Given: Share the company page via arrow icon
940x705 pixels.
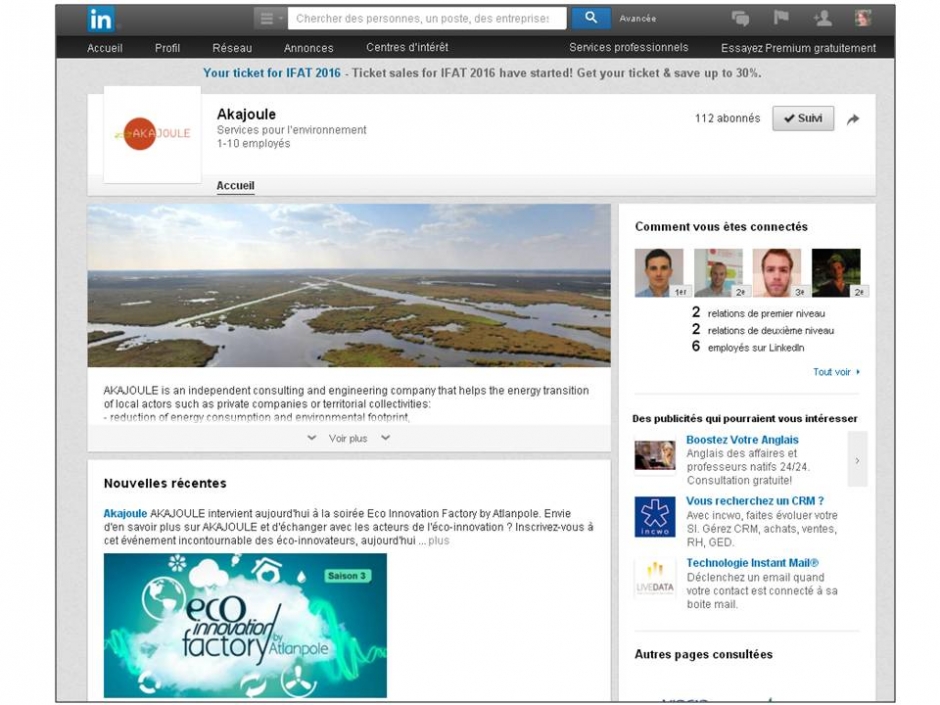Looking at the screenshot, I should click(x=852, y=119).
